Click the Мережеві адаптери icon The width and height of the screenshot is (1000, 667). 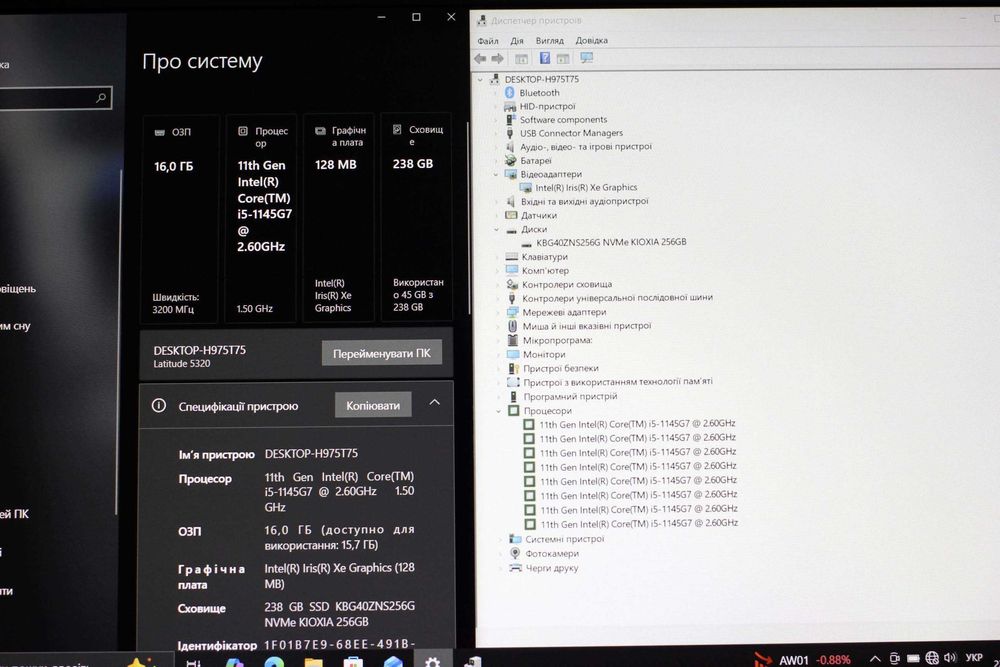(x=512, y=312)
